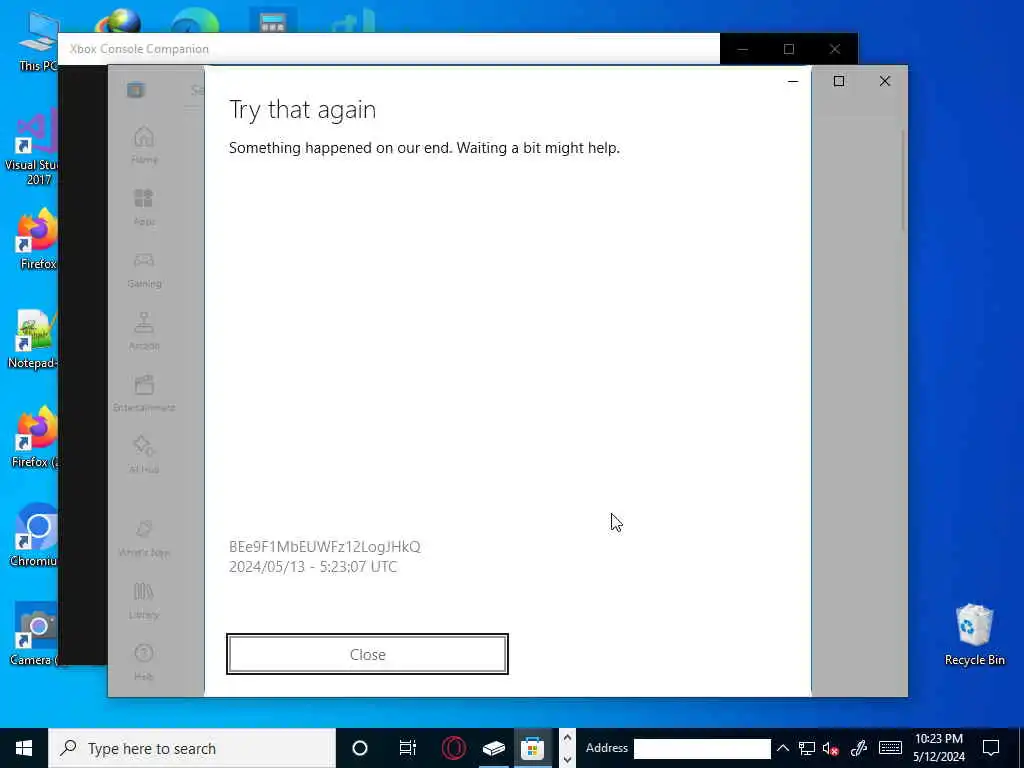
Task: Open What's New in the Store sidebar
Action: tap(144, 539)
